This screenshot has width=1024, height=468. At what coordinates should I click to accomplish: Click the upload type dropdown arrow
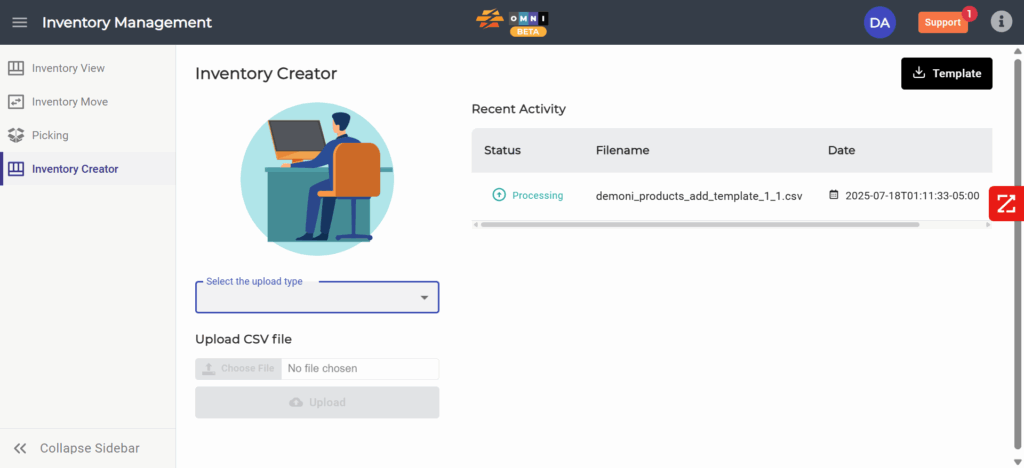[424, 298]
